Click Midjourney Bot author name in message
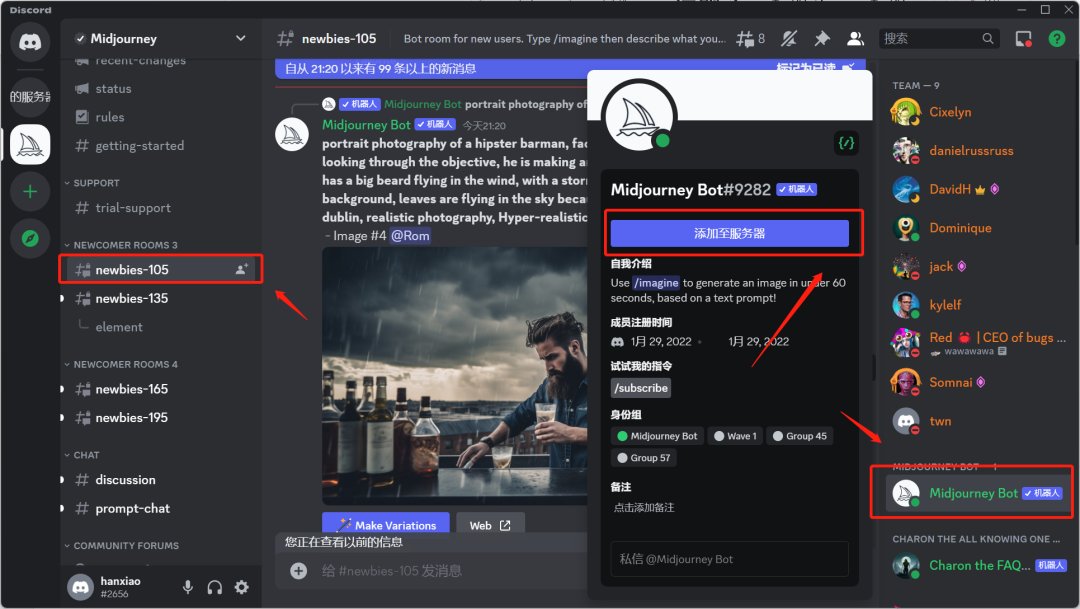The height and width of the screenshot is (609, 1080). click(x=366, y=125)
